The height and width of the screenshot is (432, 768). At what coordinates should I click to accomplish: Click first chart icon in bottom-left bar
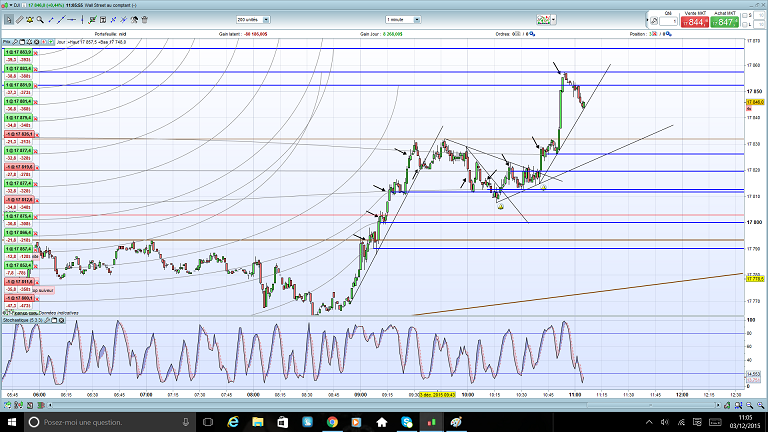(x=7, y=405)
